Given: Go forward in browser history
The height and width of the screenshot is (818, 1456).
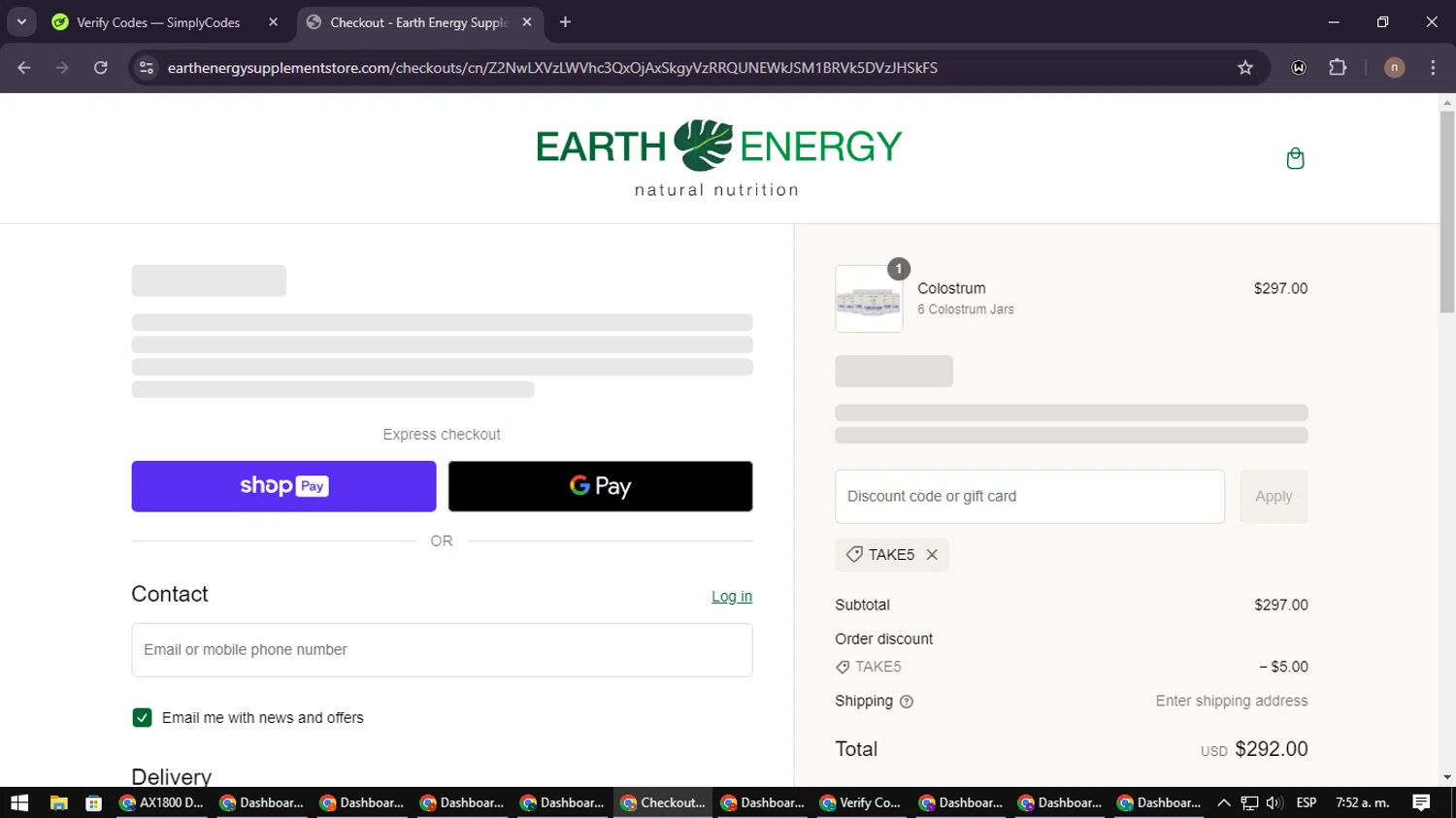Looking at the screenshot, I should click(62, 68).
